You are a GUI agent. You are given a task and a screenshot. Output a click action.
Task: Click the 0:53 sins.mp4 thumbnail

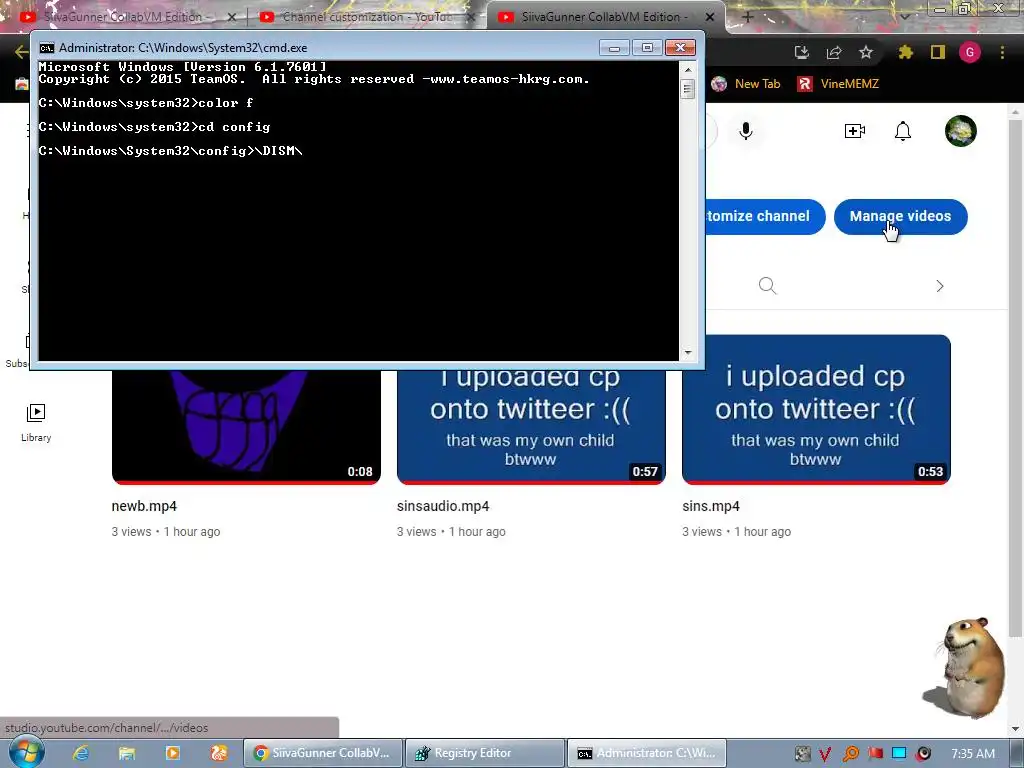tap(816, 409)
